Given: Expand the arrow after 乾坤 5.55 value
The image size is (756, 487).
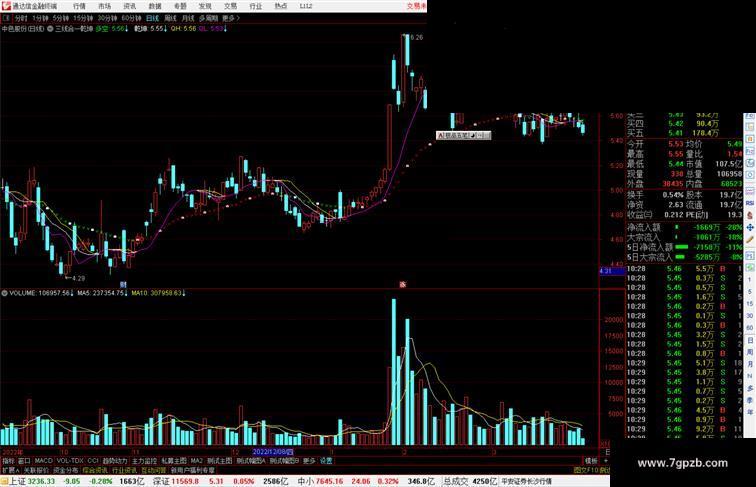Looking at the screenshot, I should 165,29.
